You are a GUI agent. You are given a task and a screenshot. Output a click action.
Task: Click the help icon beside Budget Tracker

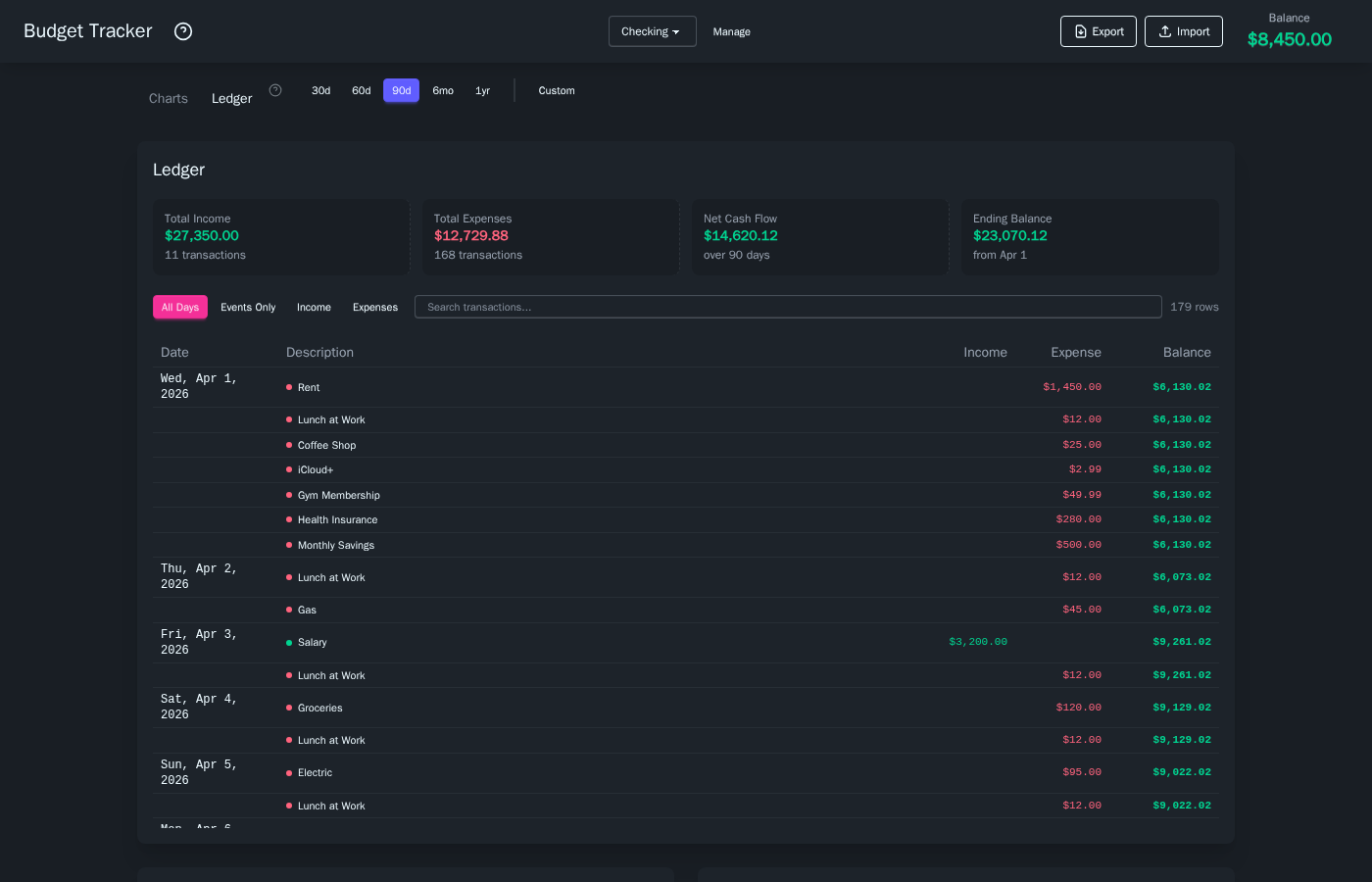point(183,31)
